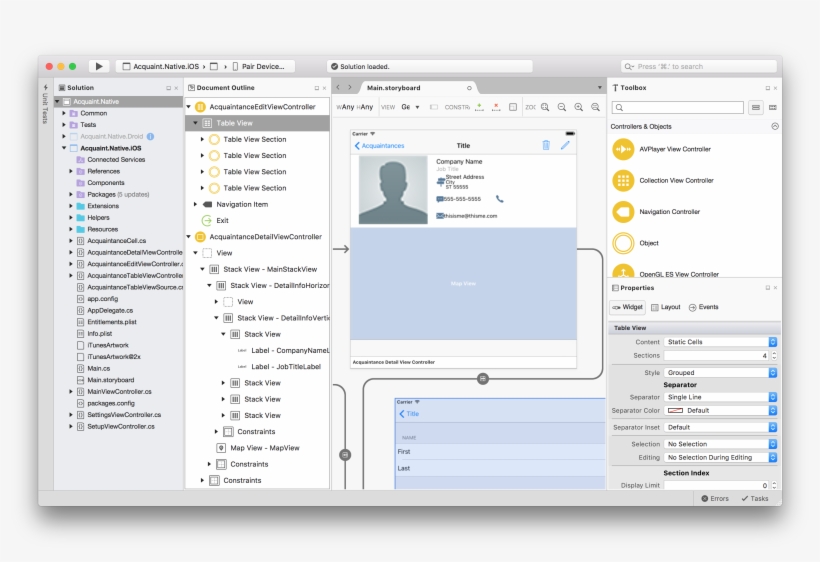Select the Map View in the storyboard canvas
Screen dimensions: 820x562
463,283
